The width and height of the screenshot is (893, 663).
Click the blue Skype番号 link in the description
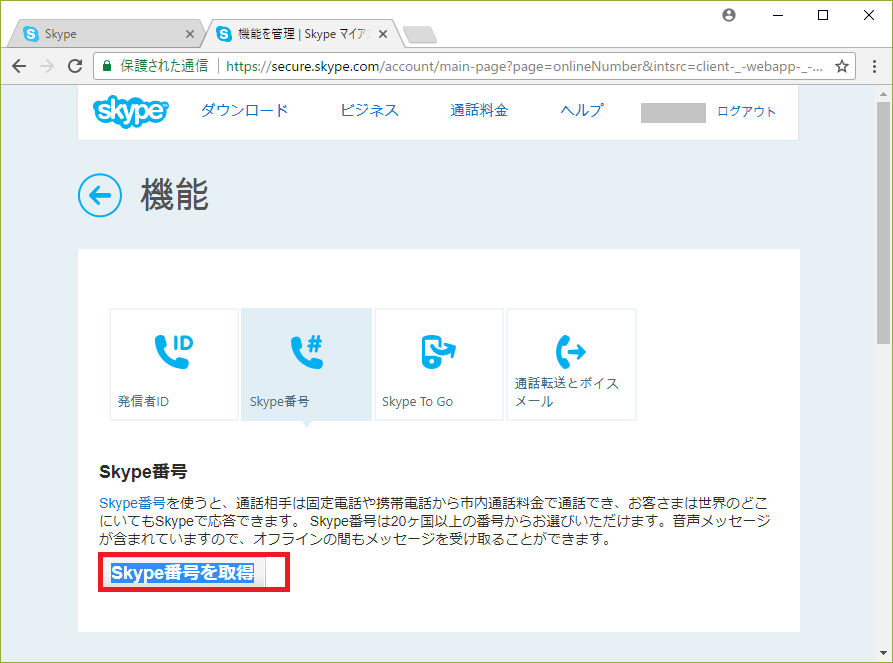132,503
